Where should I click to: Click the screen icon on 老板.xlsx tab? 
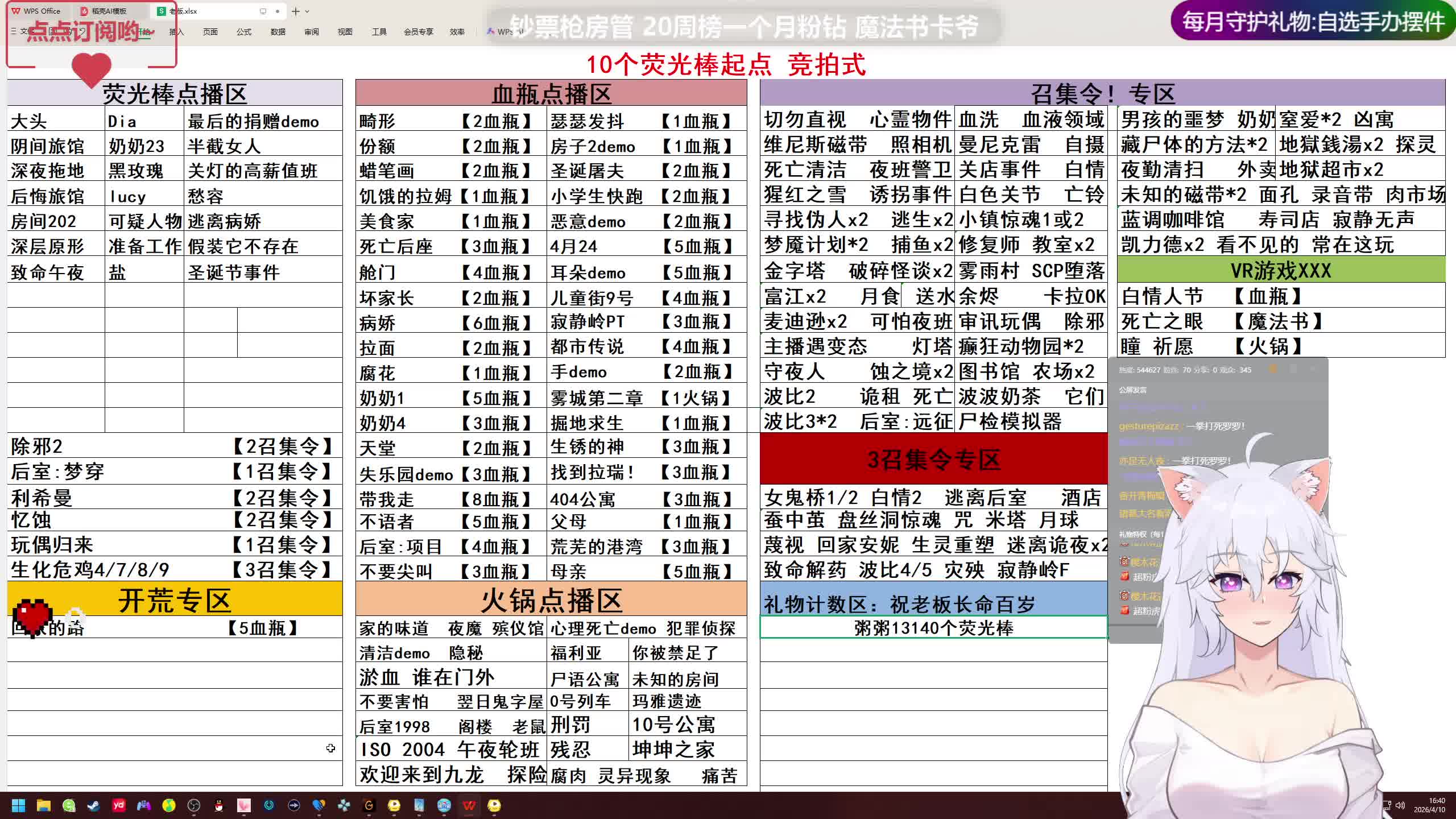point(263,11)
